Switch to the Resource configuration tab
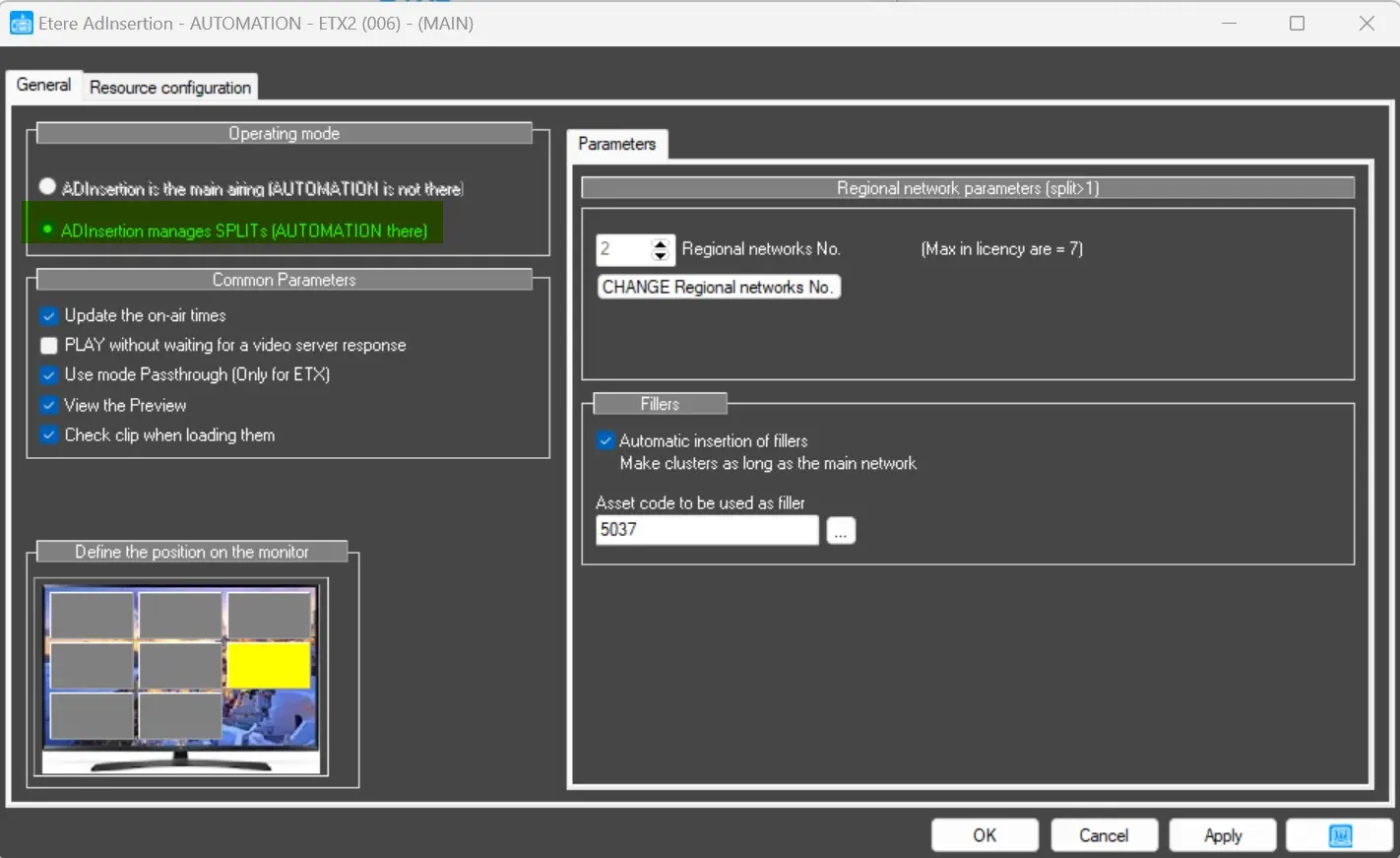 coord(170,88)
